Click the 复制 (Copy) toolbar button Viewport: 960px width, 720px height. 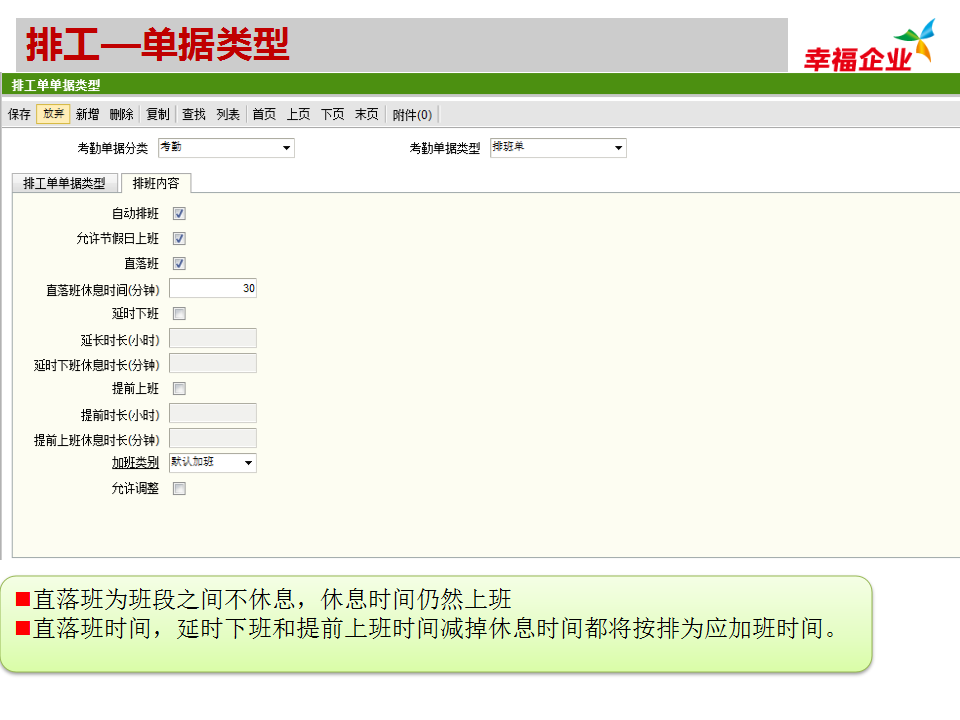pos(158,115)
